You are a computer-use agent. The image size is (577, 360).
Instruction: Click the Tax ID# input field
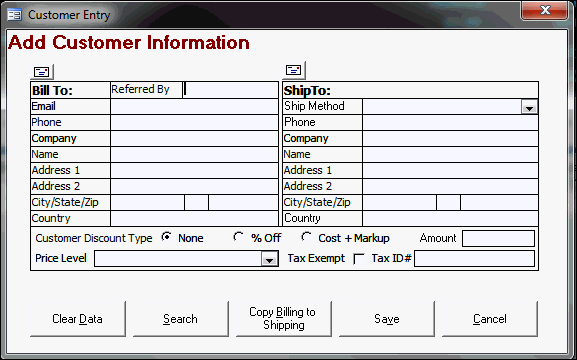click(x=475, y=259)
